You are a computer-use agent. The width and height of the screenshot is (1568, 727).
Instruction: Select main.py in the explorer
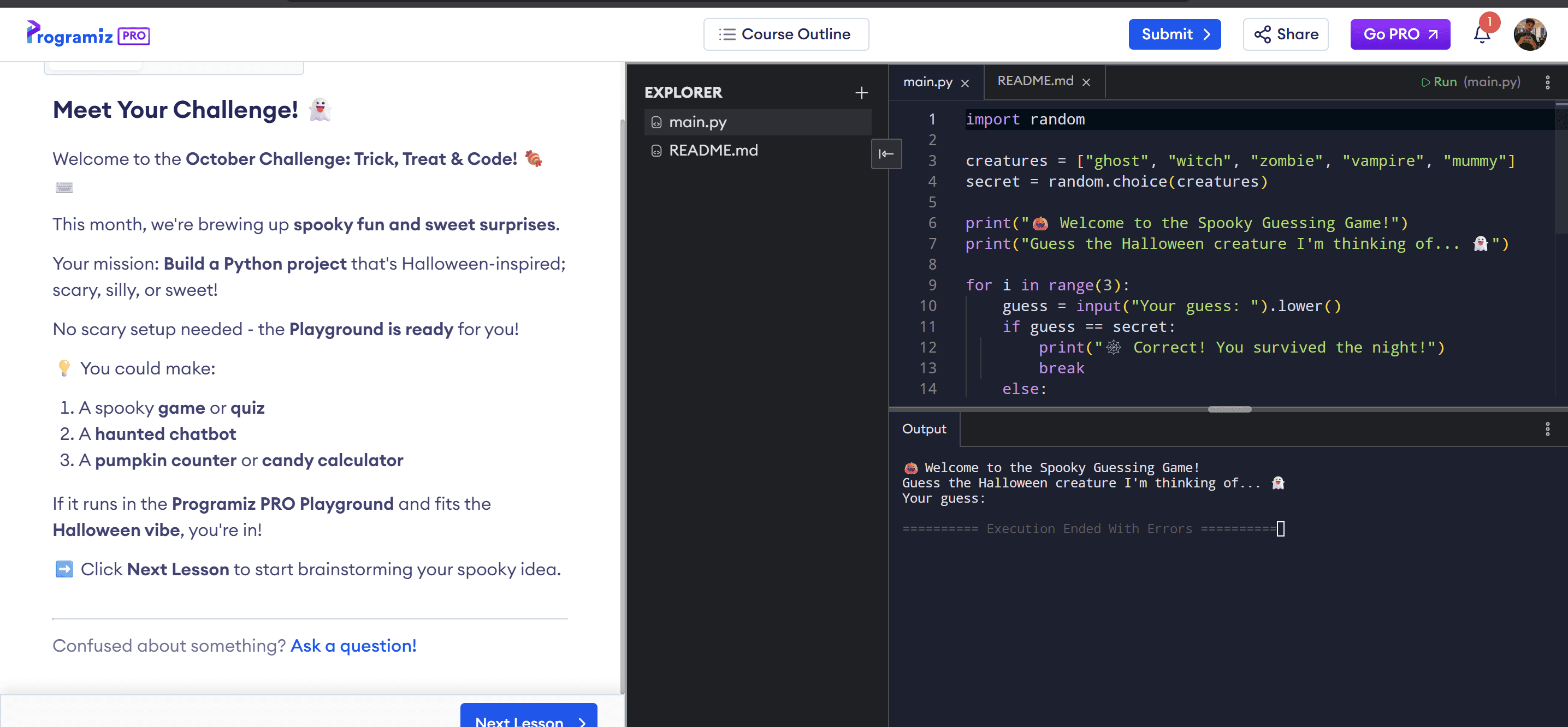(x=697, y=122)
